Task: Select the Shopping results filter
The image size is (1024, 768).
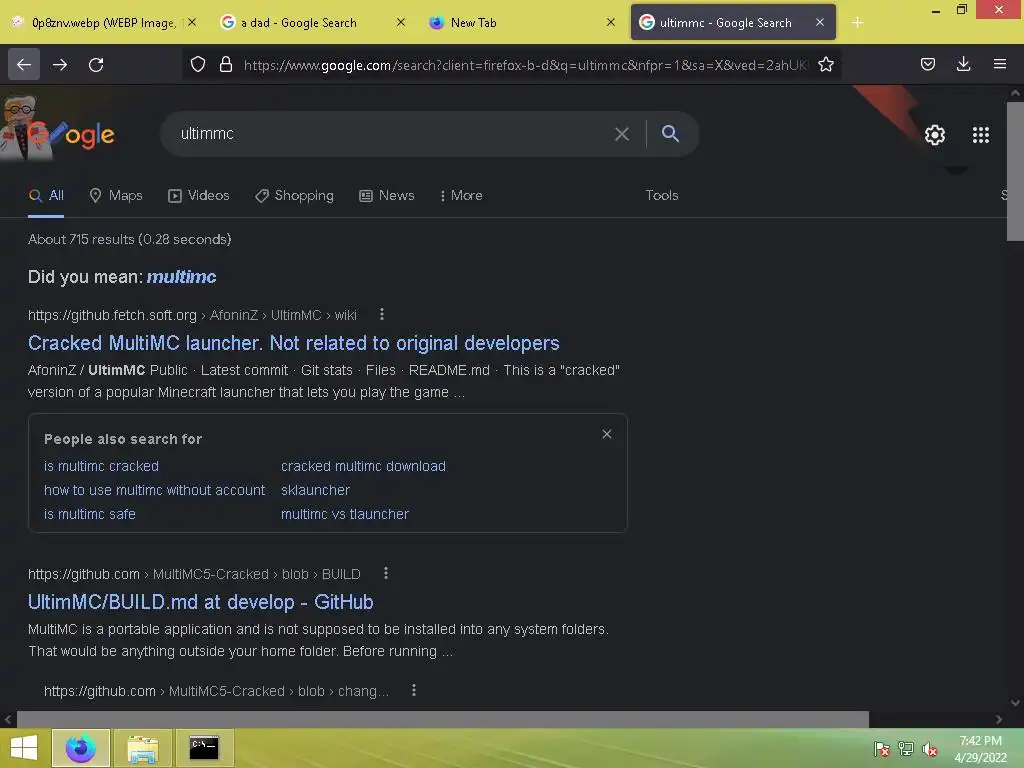Action: 294,195
